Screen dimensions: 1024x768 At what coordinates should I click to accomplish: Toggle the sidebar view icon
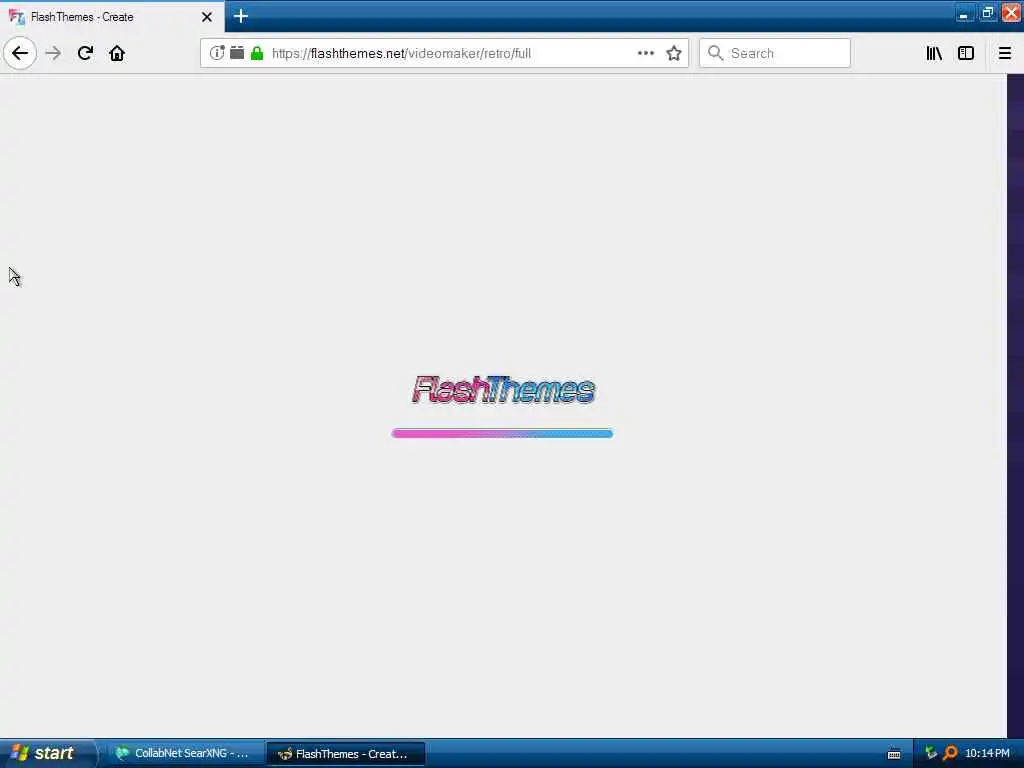point(966,53)
